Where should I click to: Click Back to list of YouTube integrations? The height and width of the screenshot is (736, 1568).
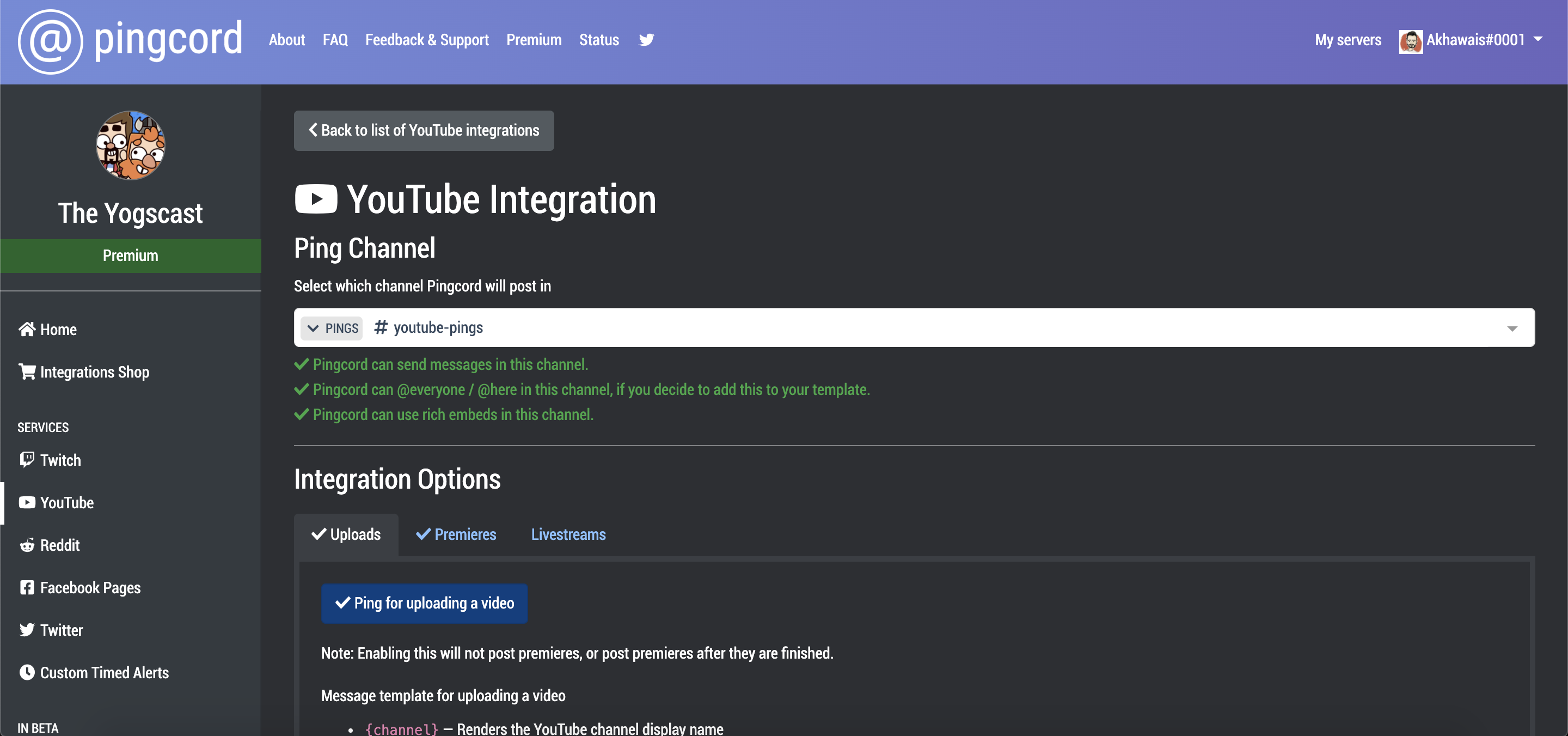(x=424, y=130)
